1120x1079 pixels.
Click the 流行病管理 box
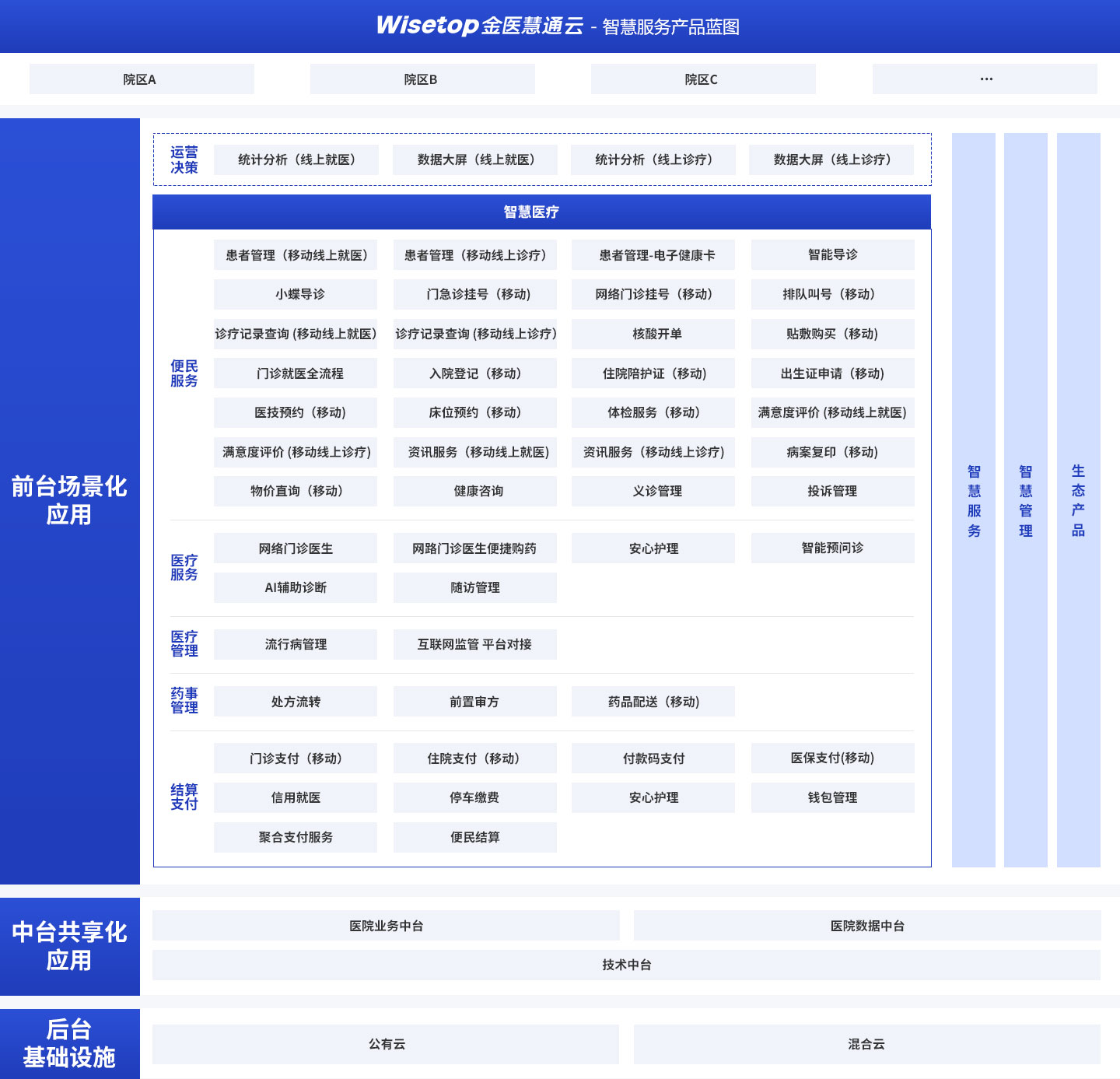coord(296,644)
